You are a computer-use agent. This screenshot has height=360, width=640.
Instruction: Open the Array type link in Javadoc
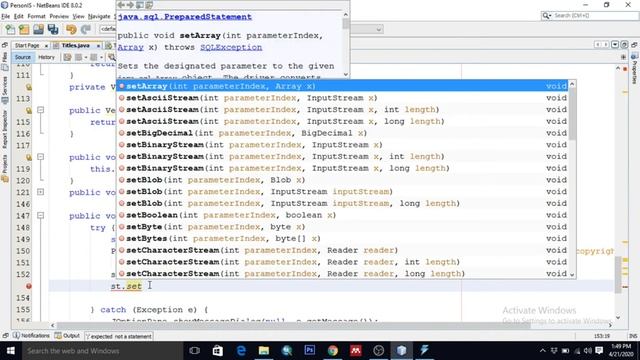[130, 47]
